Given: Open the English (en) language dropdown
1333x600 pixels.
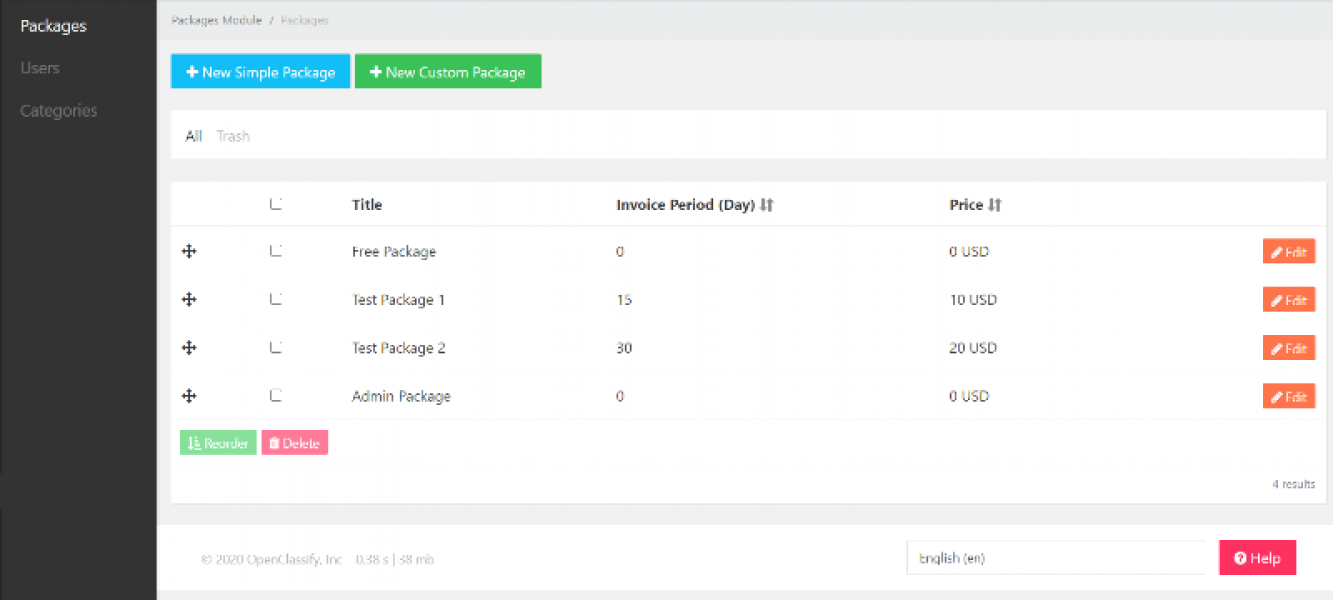Looking at the screenshot, I should click(x=1055, y=558).
